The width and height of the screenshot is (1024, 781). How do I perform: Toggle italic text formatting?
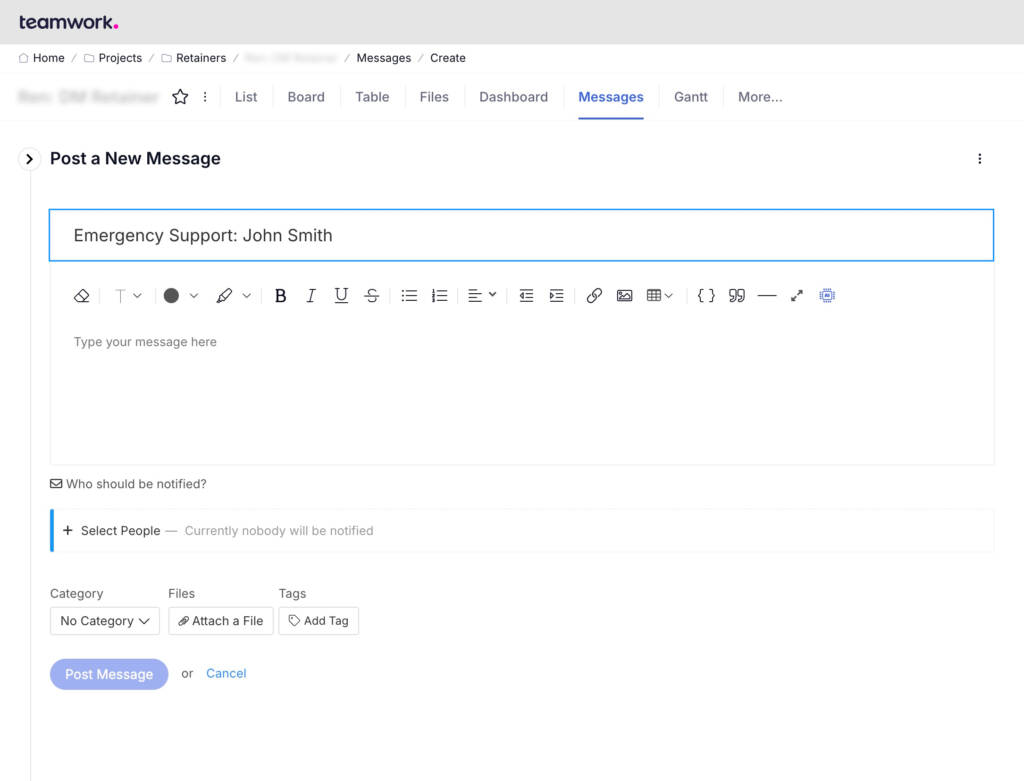[x=311, y=296]
